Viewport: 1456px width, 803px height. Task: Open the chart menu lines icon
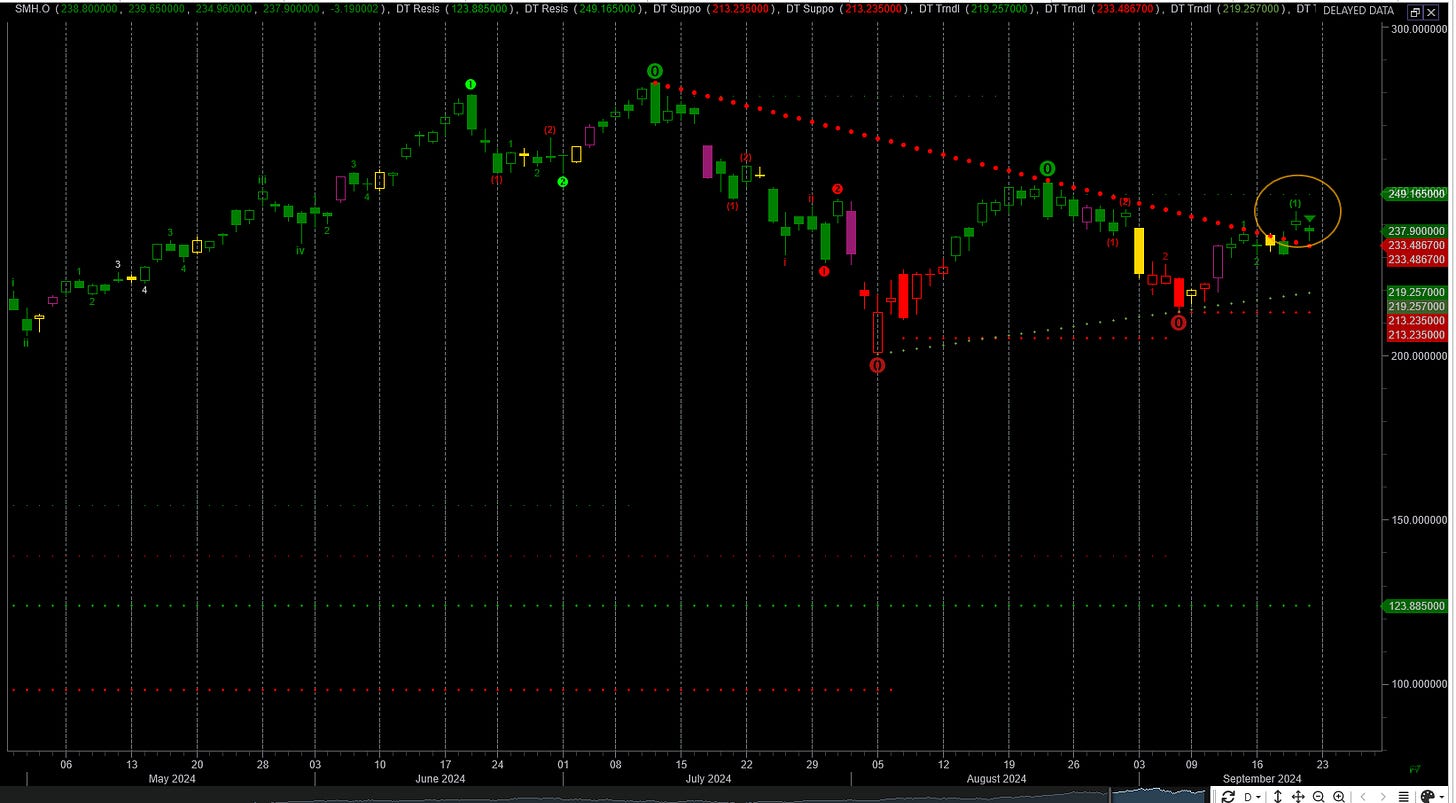(x=1404, y=796)
